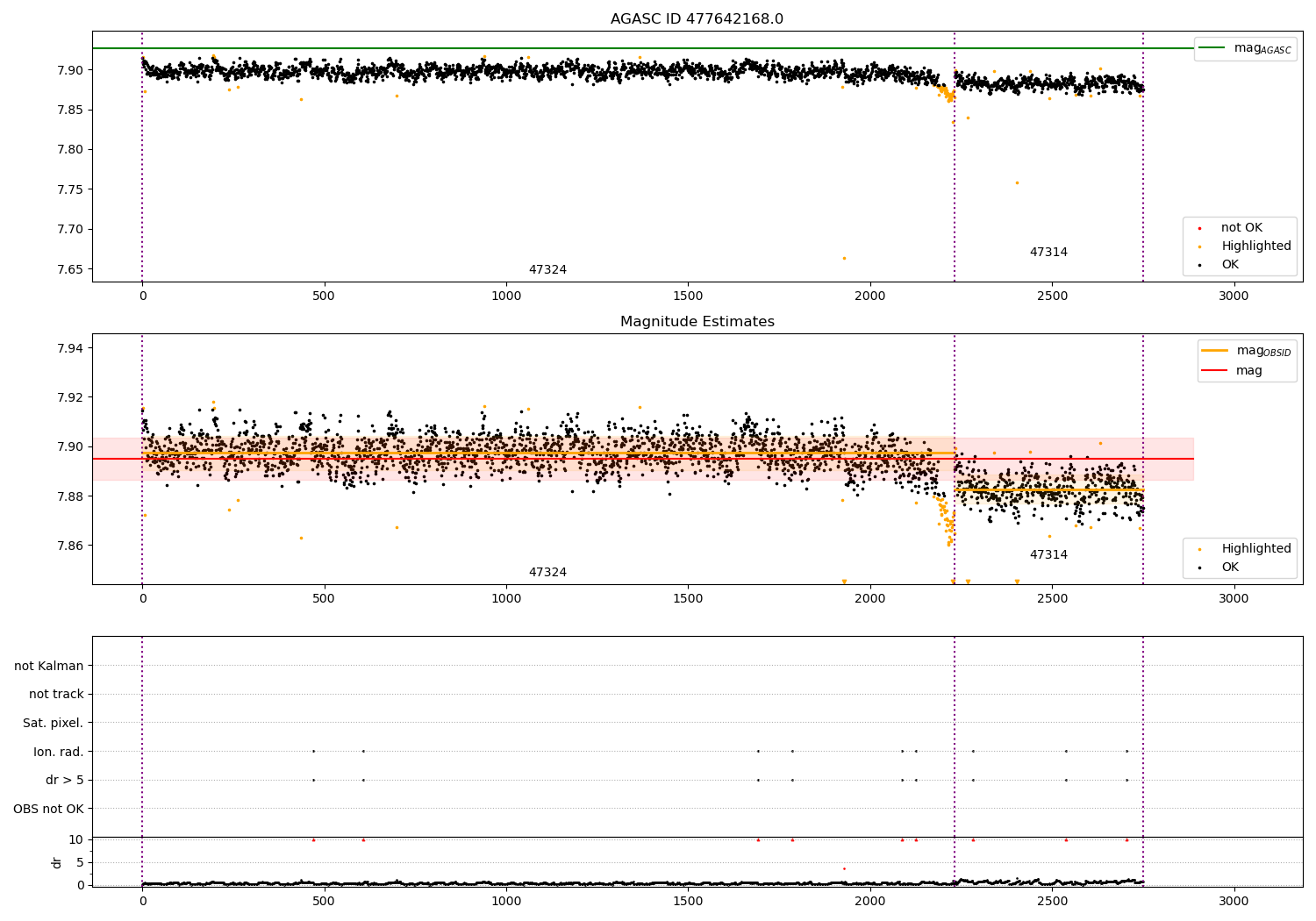
Task: Click 'OK' entry in Magnitude Estimates legend
Action: [1219, 568]
